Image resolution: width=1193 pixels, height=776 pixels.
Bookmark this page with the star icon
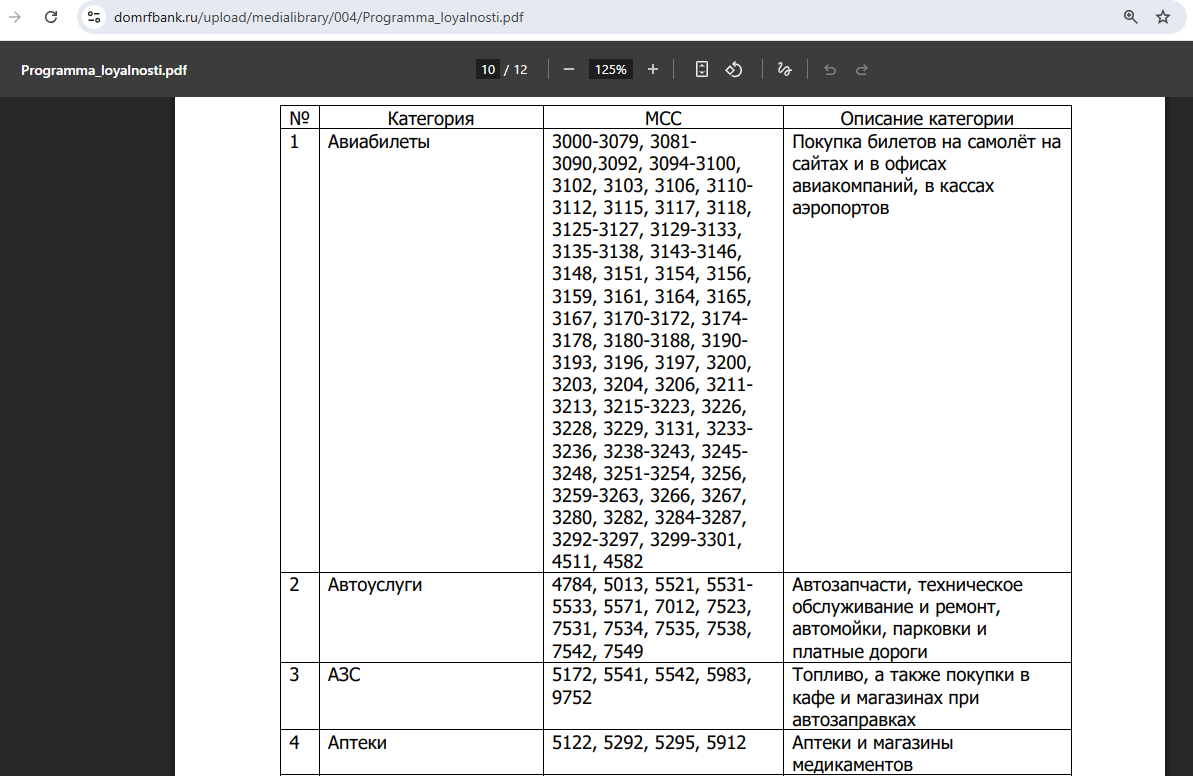click(1163, 17)
